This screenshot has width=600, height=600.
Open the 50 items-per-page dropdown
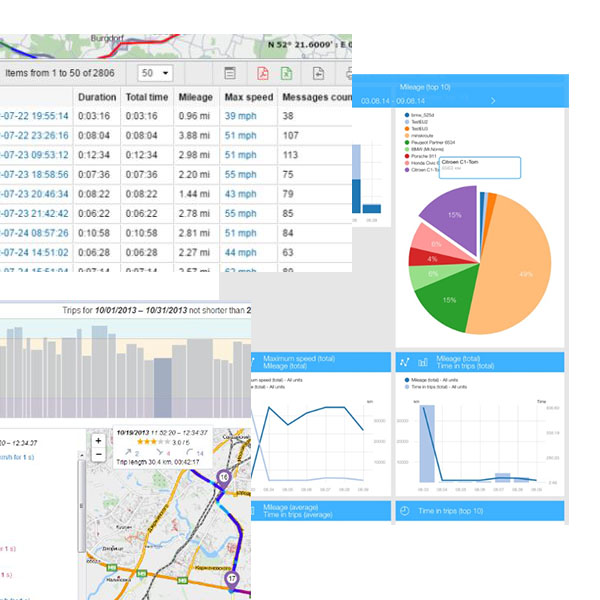coord(155,73)
